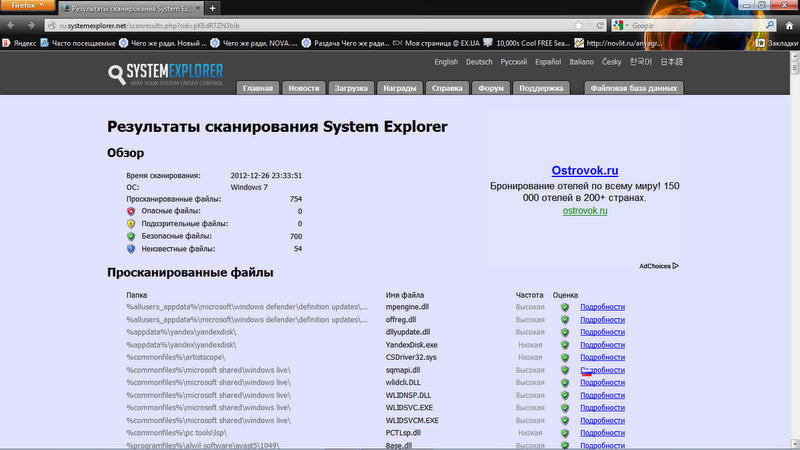The width and height of the screenshot is (800, 450).
Task: Click the search magnifier in Google box
Action: pos(770,25)
